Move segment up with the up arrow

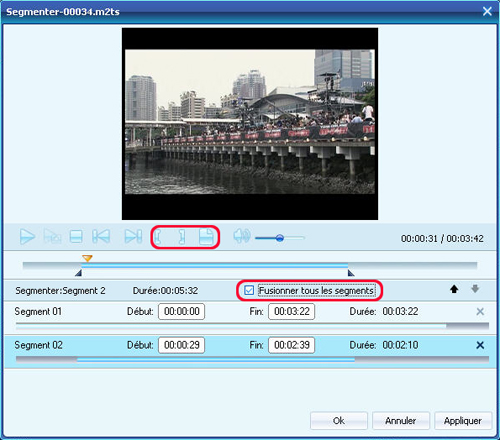(x=454, y=289)
